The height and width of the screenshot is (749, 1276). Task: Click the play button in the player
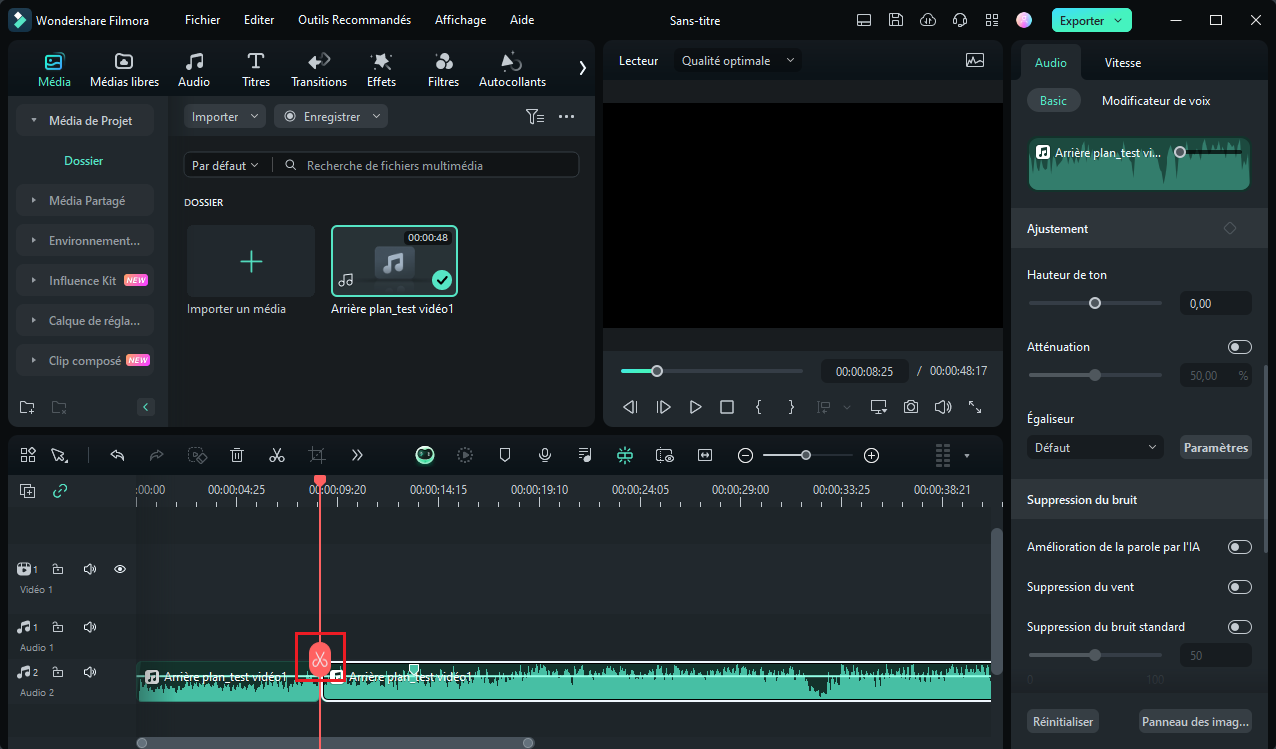click(x=695, y=407)
